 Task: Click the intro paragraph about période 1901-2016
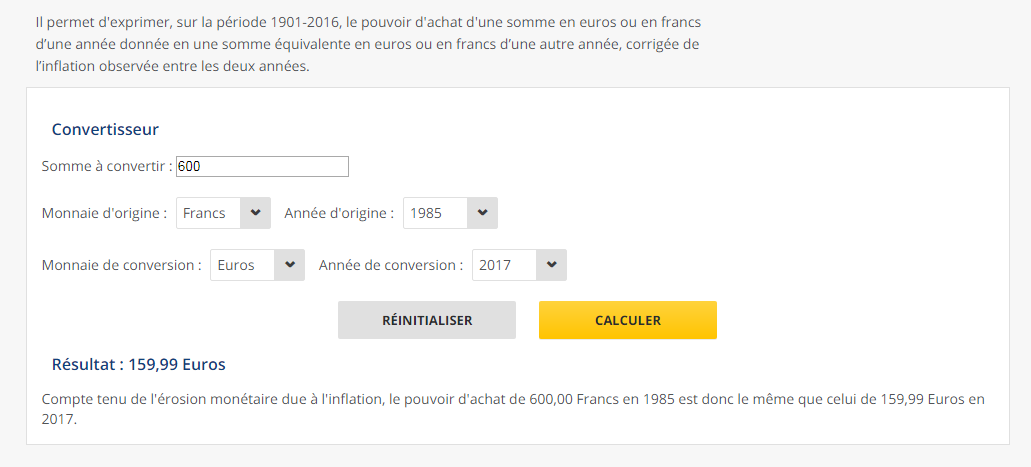tap(368, 44)
